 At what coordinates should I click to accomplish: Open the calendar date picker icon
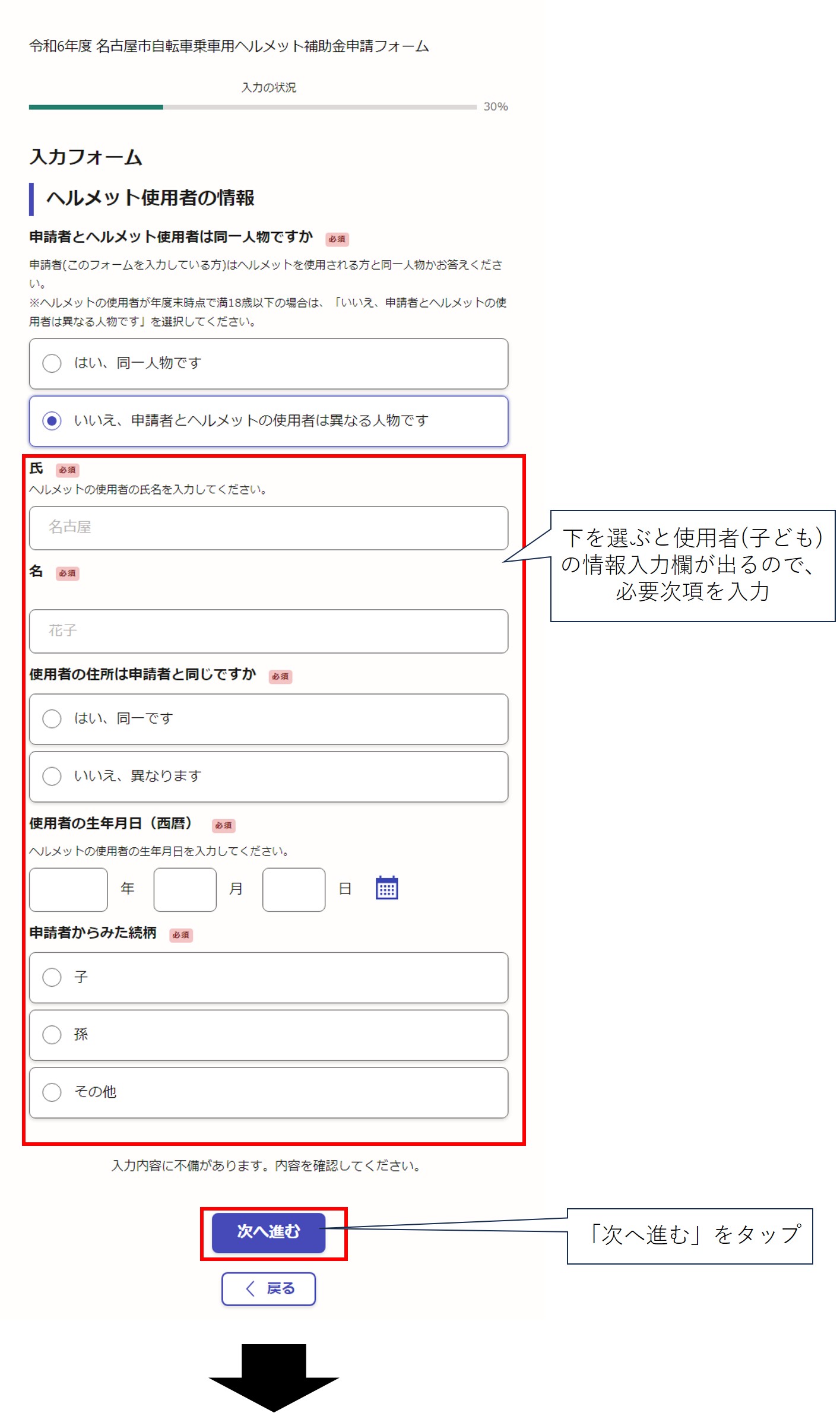[x=386, y=888]
